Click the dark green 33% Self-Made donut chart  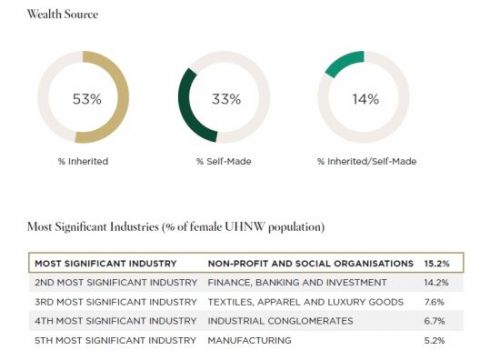224,97
